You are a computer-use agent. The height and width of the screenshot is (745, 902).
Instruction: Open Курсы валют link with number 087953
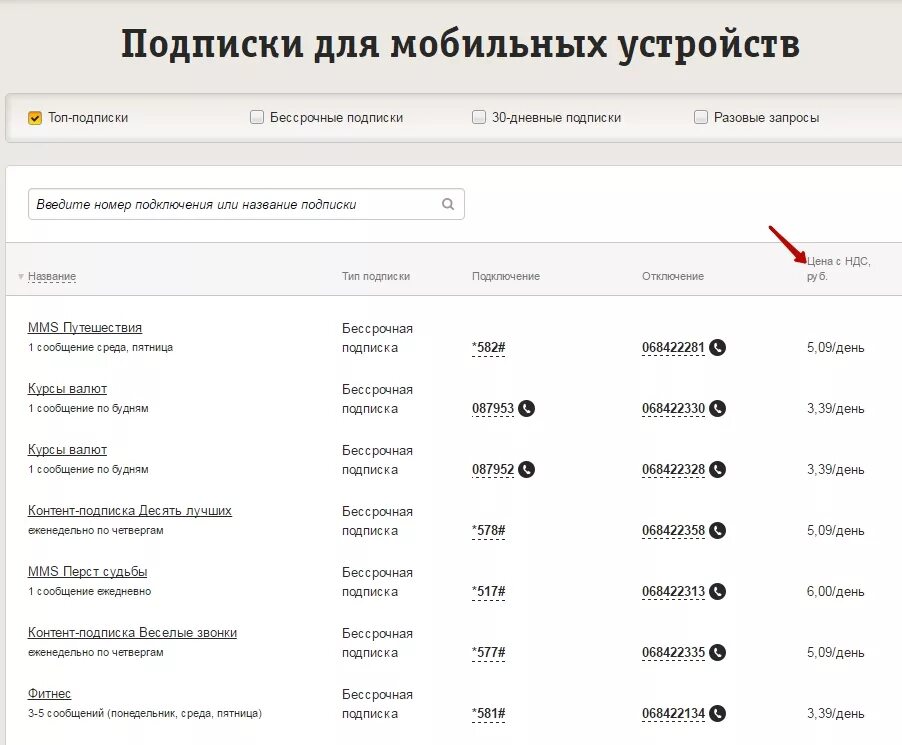click(67, 389)
